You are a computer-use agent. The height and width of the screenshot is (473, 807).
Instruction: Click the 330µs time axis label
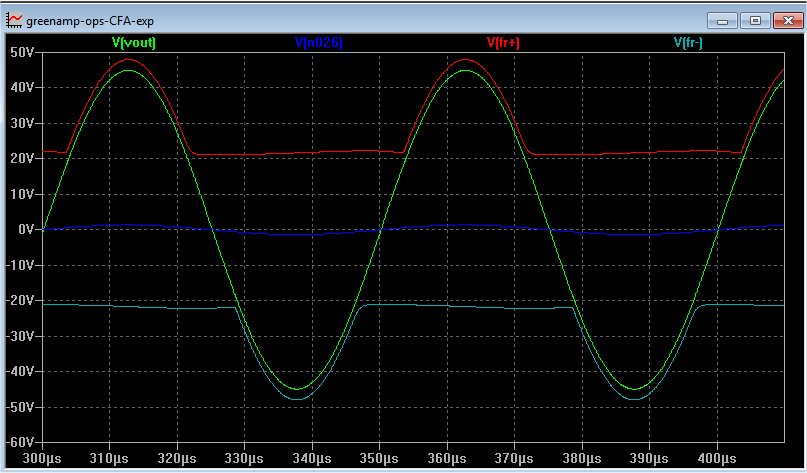244,458
